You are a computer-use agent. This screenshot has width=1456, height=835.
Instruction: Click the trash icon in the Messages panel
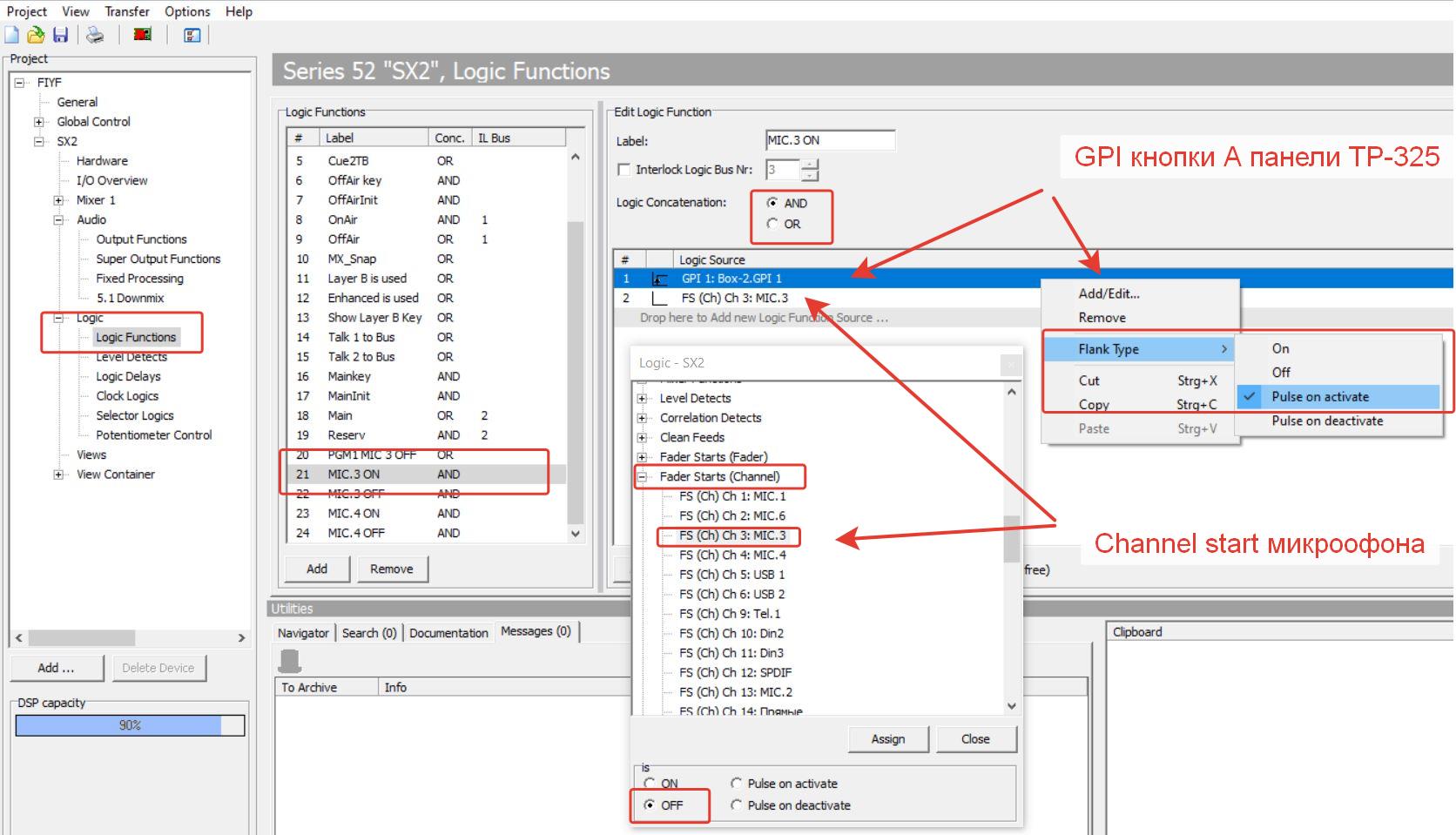pos(289,661)
